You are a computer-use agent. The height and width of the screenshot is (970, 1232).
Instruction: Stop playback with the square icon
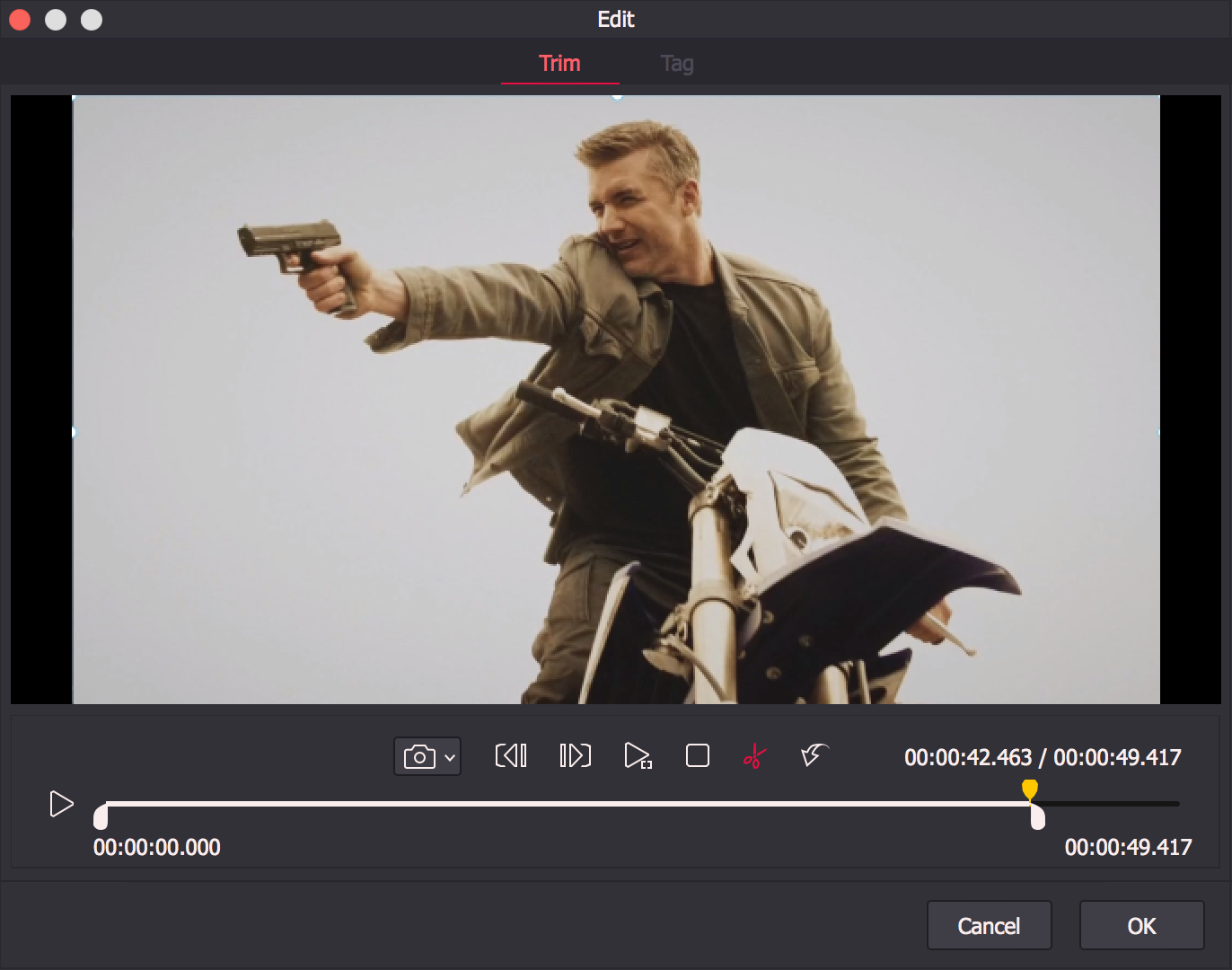698,755
